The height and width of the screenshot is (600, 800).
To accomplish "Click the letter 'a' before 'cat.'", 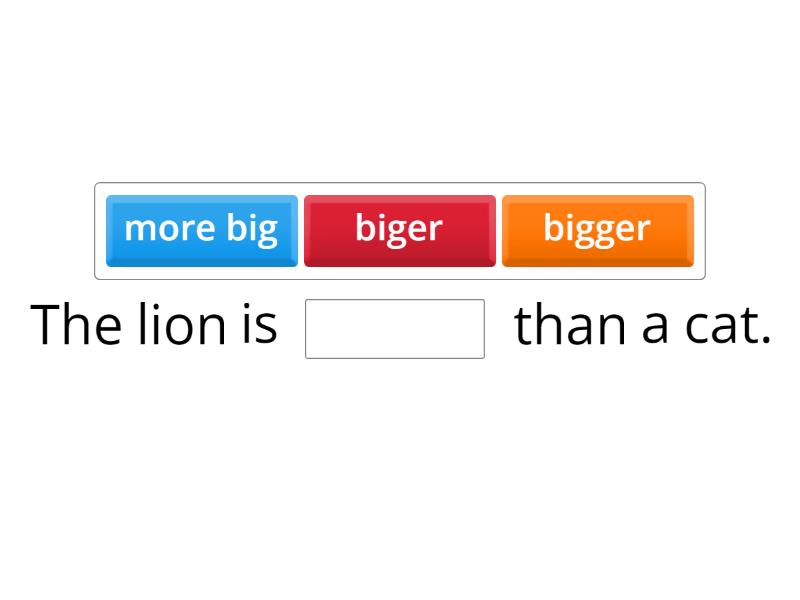I will click(x=655, y=328).
